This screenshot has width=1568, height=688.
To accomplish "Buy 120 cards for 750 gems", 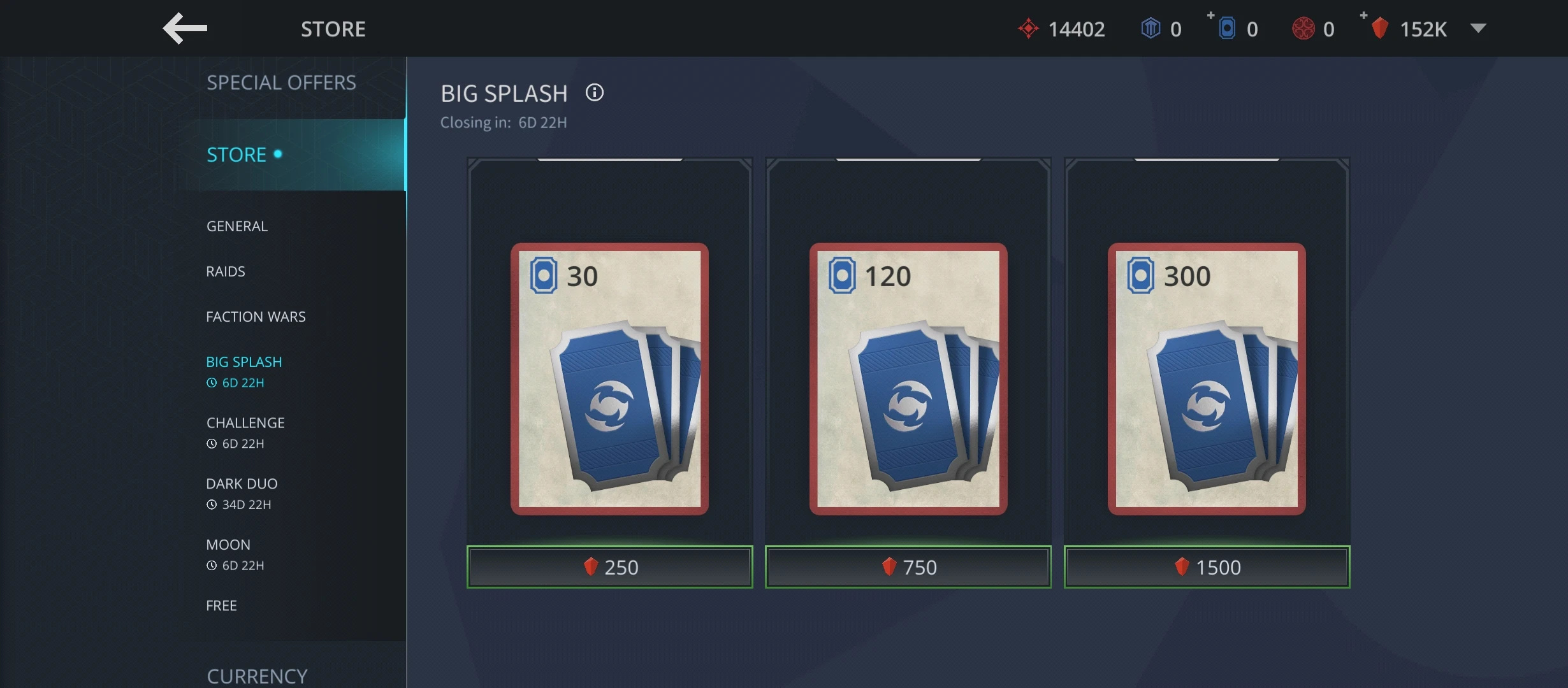I will (x=908, y=567).
